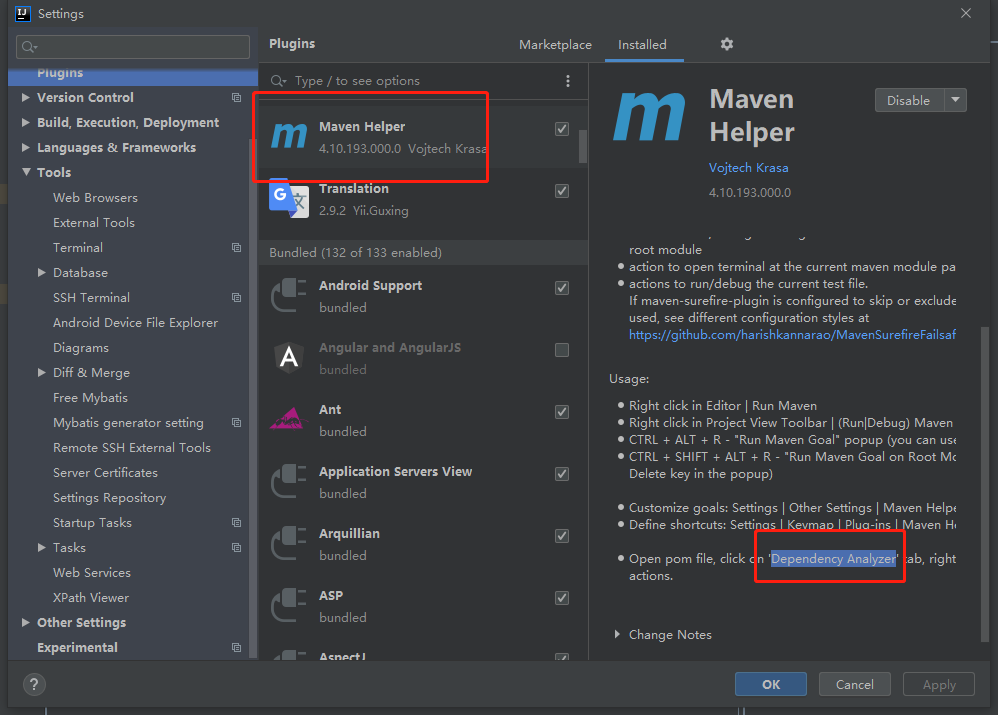Viewport: 998px width, 715px height.
Task: Click the project-level icon beside Experimental
Action: tap(237, 648)
